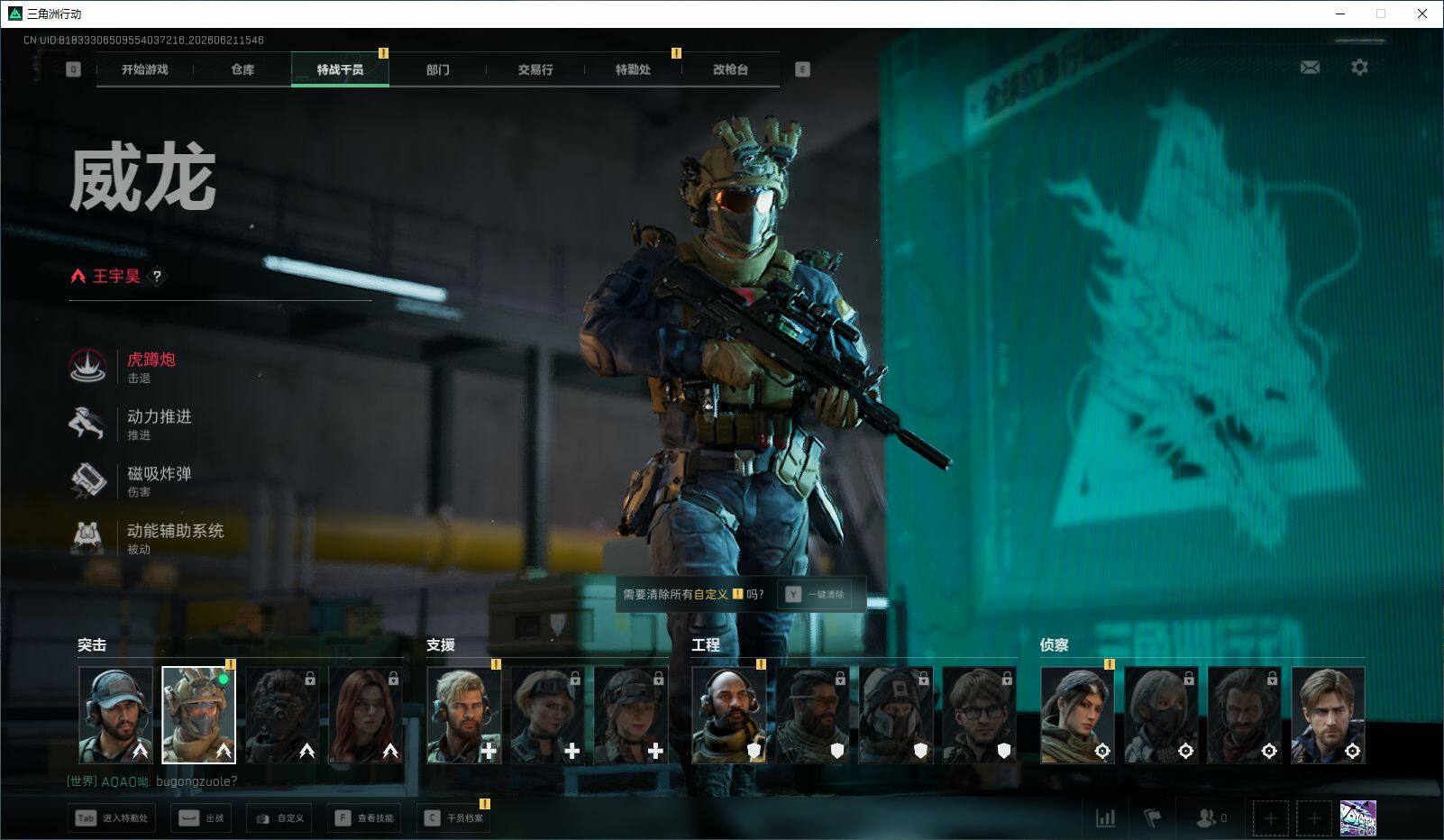The height and width of the screenshot is (840, 1444).
Task: Go to the 特勤处 tab
Action: pos(633,69)
